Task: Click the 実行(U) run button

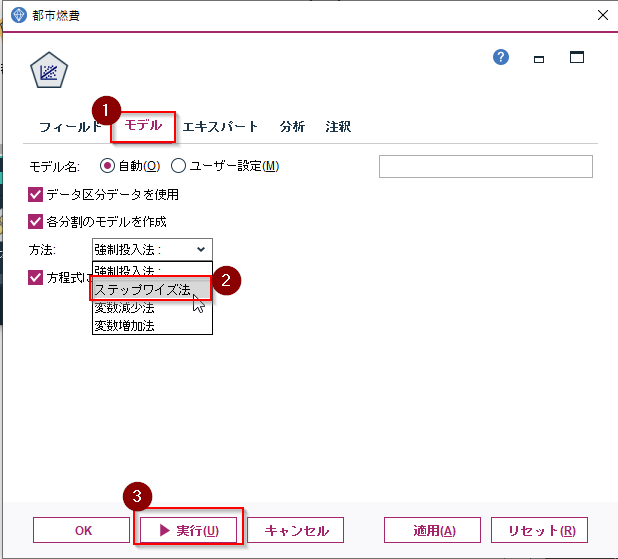Action: [x=188, y=530]
